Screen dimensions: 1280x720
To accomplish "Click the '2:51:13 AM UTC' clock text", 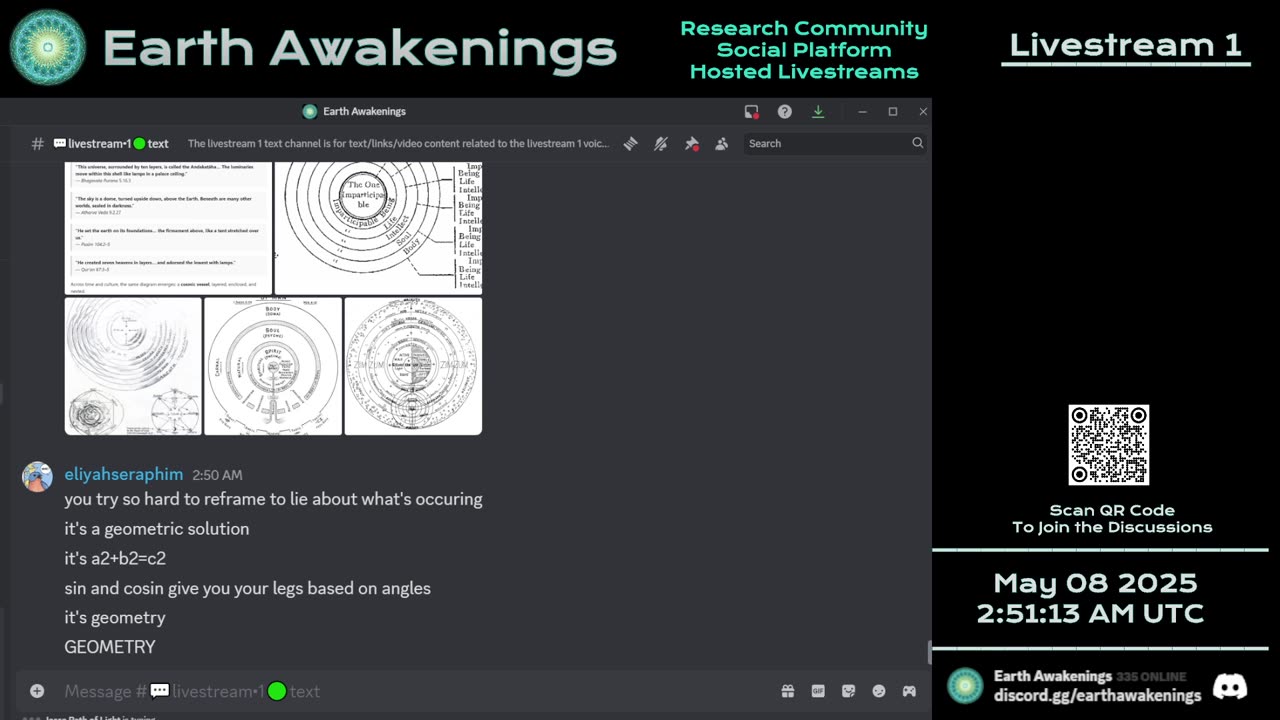I will pos(1090,613).
